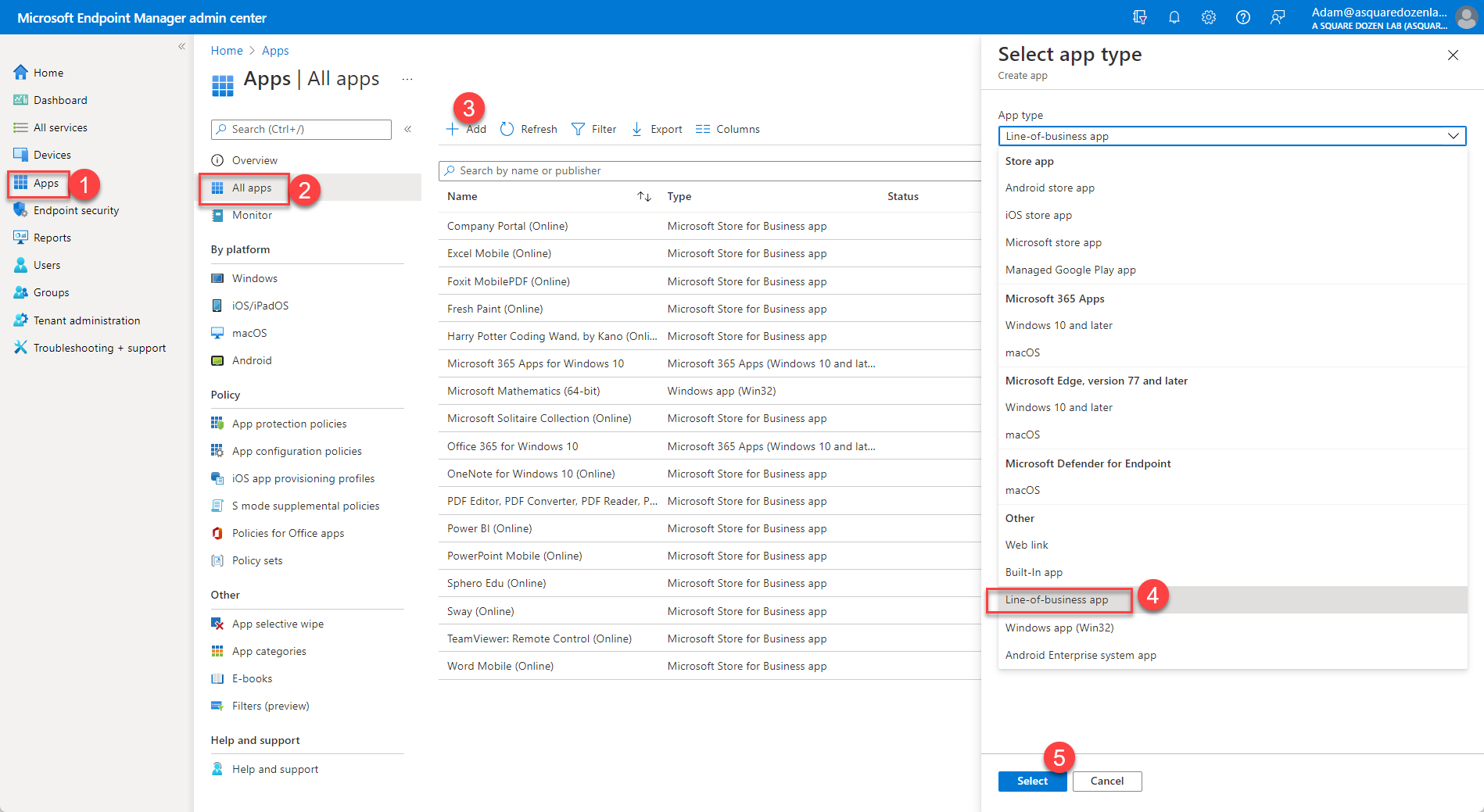Open the App type dropdown
The height and width of the screenshot is (812, 1484).
point(1232,136)
